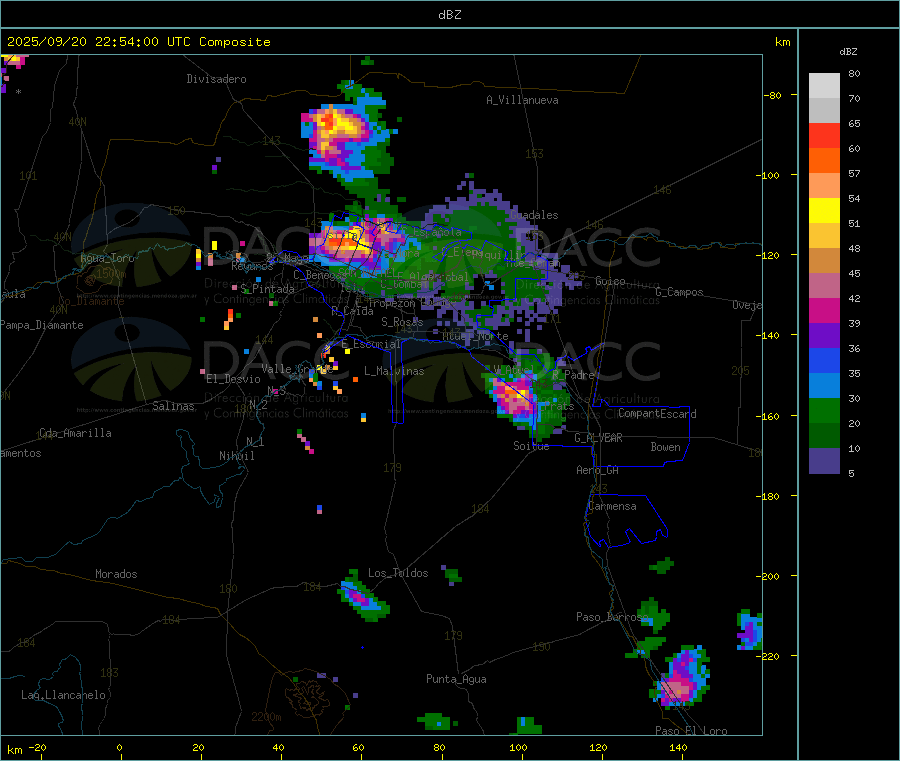900x761 pixels.
Task: Click the Cda_Amarilla map label
Action: [75, 433]
